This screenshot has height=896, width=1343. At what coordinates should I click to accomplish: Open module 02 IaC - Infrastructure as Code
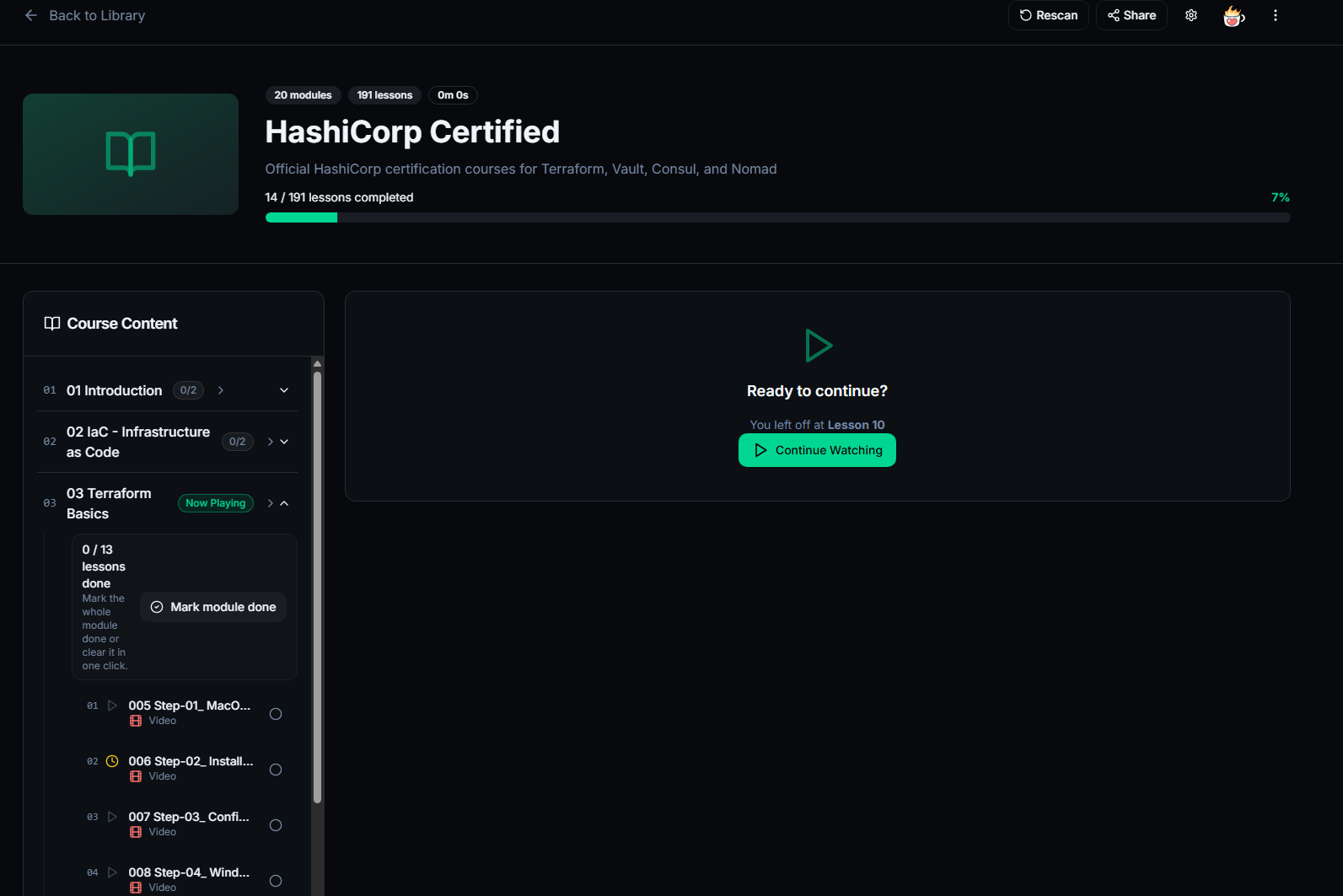[x=138, y=442]
